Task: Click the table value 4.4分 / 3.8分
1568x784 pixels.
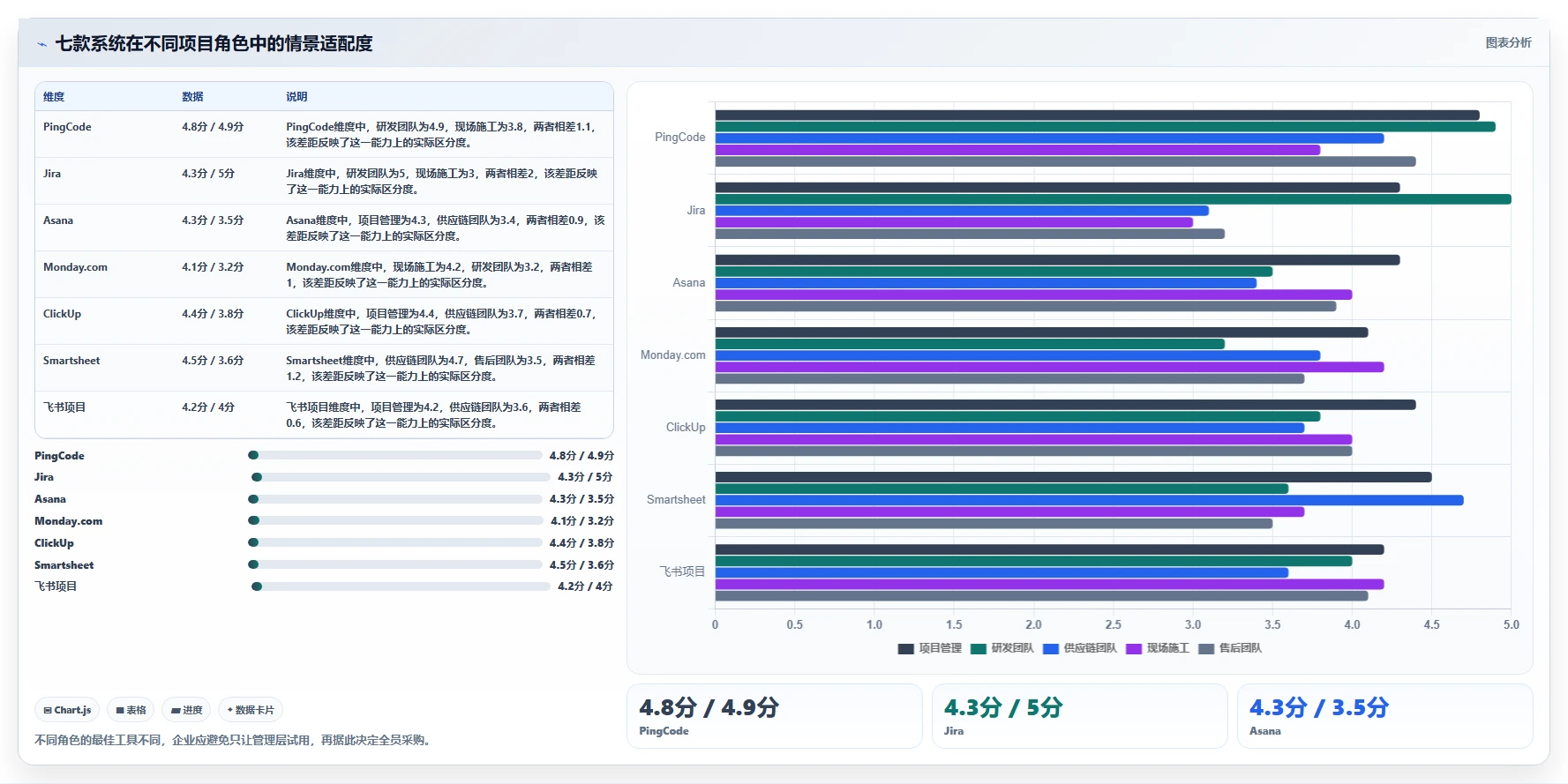Action: coord(213,314)
